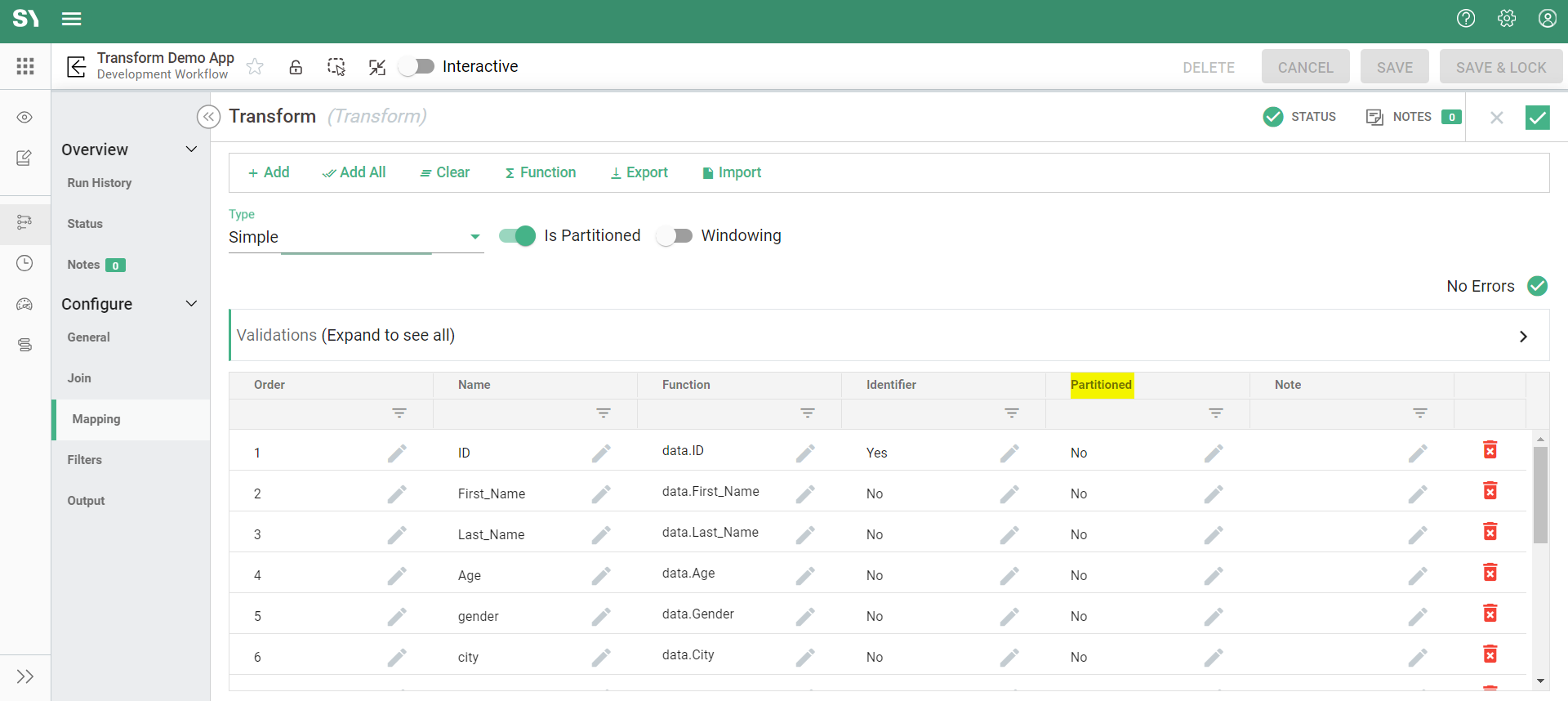Click the Add All button

tap(354, 172)
